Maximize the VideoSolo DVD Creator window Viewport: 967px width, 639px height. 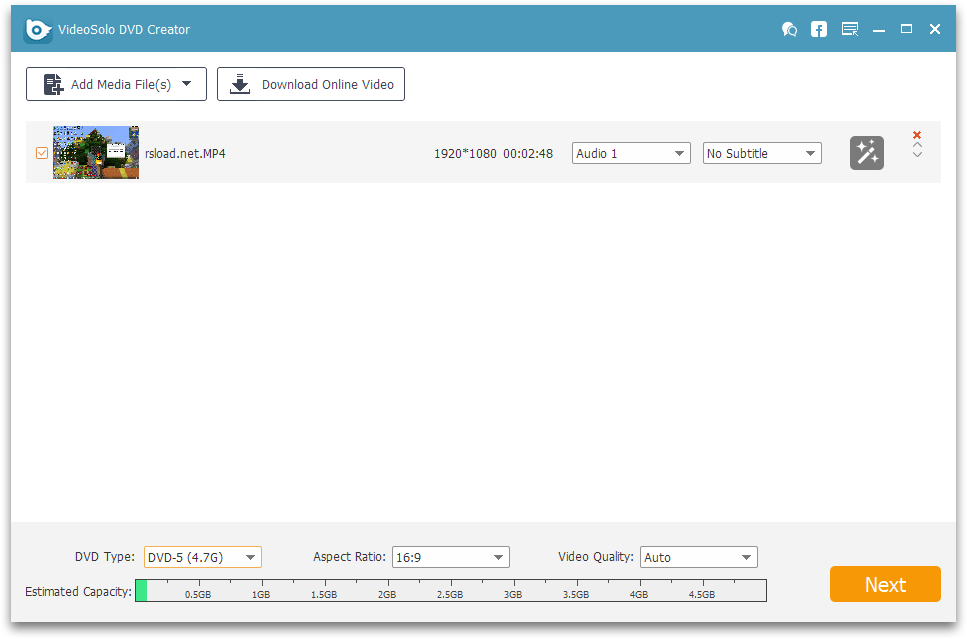[x=907, y=29]
